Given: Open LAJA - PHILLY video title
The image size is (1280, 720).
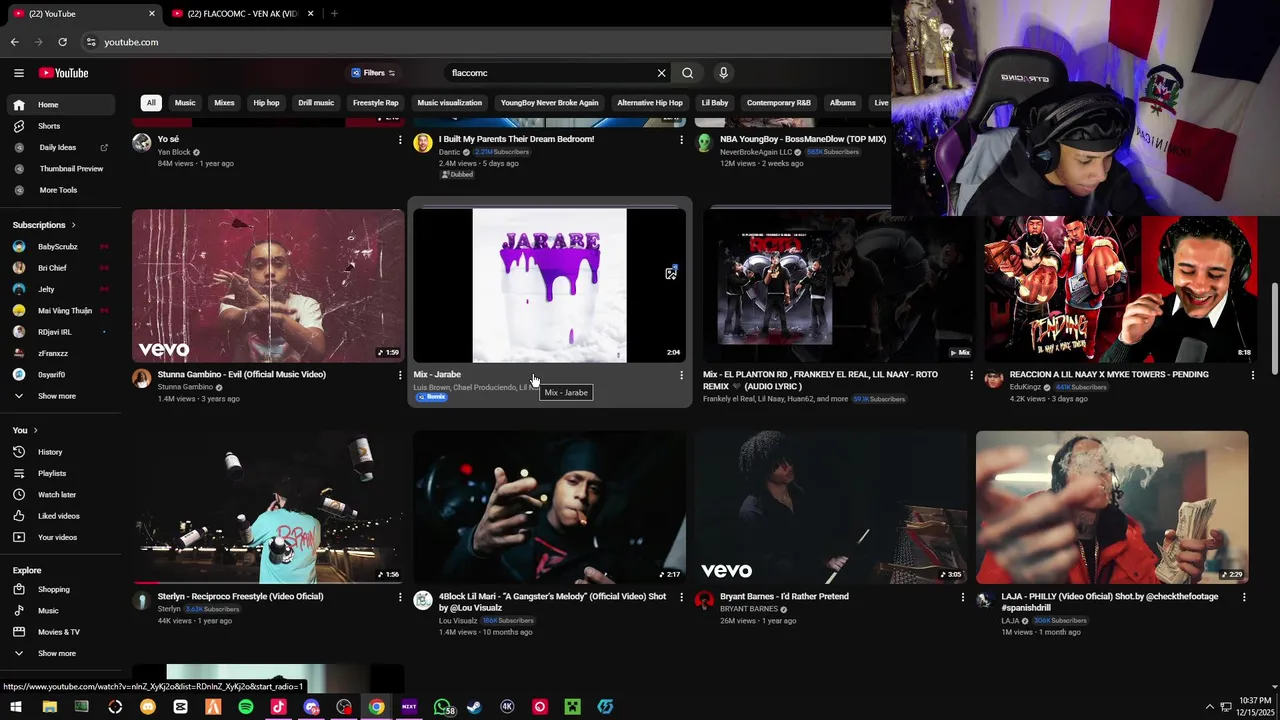Looking at the screenshot, I should click(x=1110, y=602).
